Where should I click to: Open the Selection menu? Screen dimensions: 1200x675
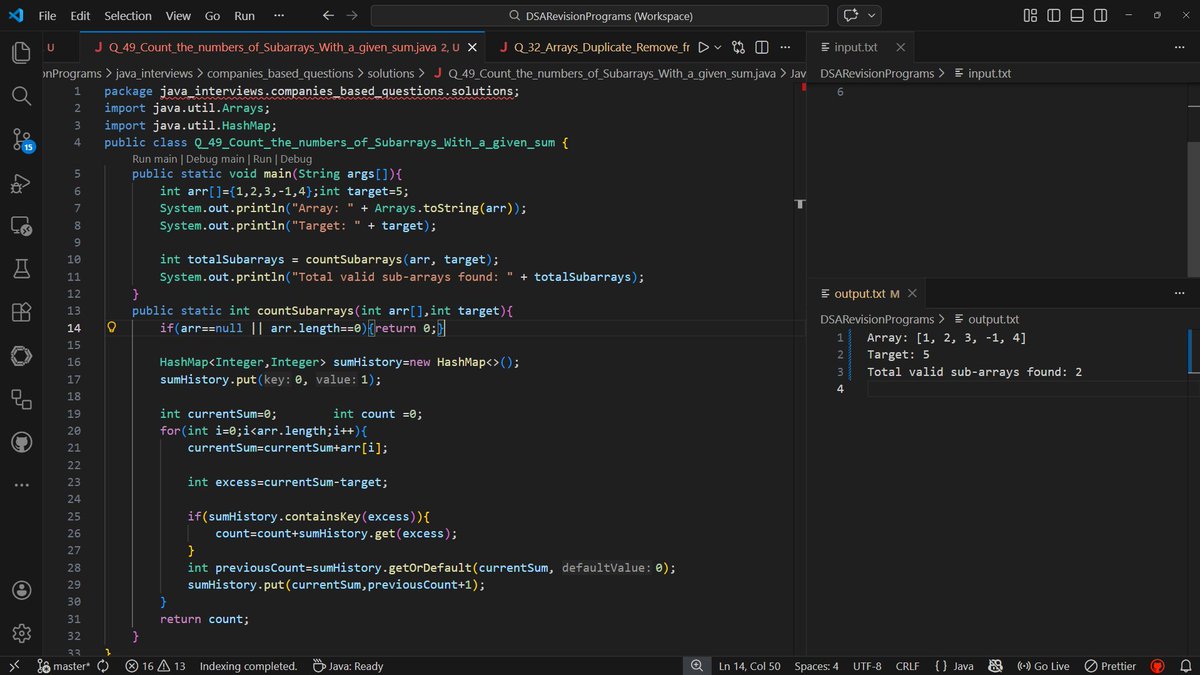128,16
